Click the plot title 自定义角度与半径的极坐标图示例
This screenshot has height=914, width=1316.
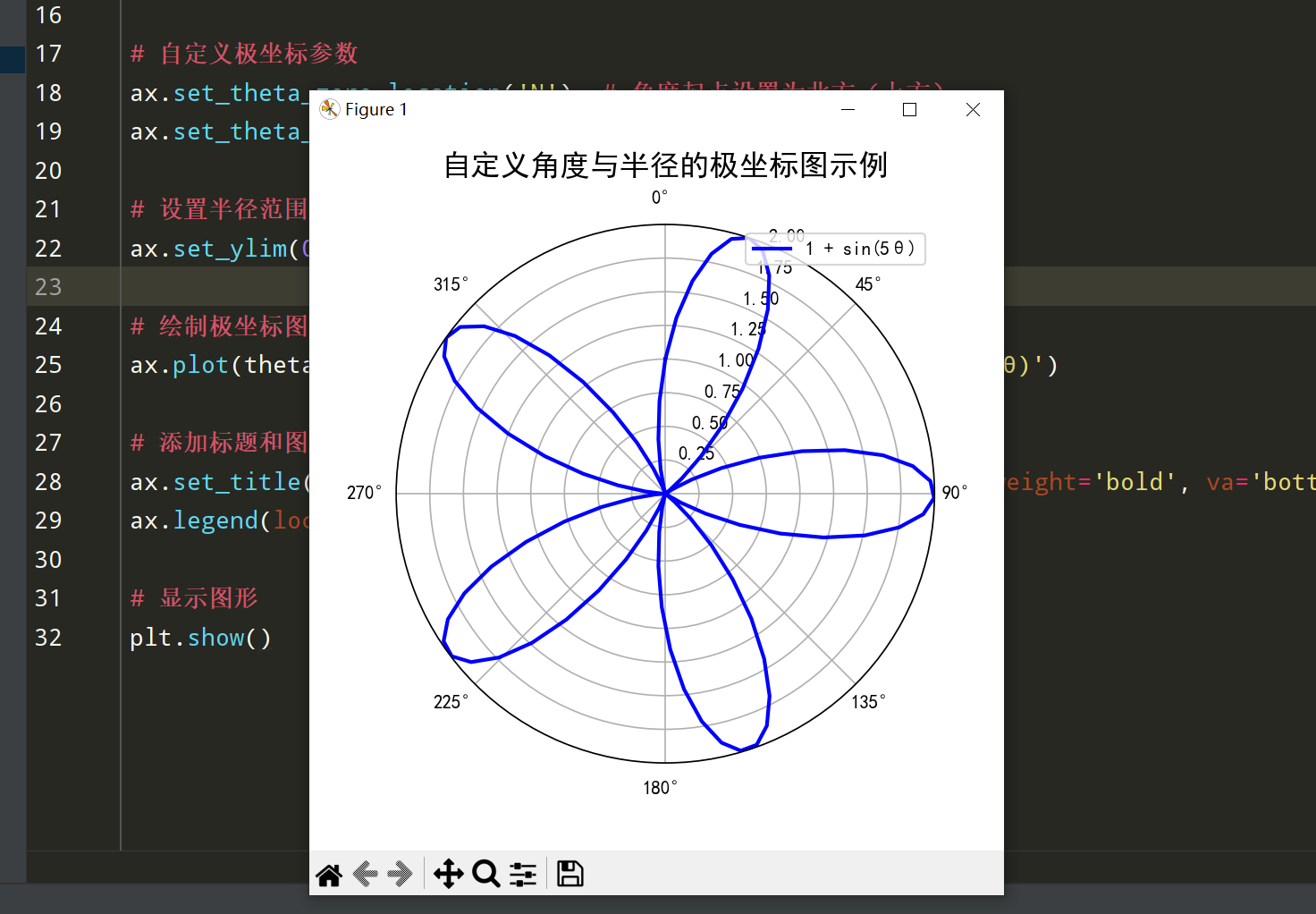pyautogui.click(x=665, y=165)
